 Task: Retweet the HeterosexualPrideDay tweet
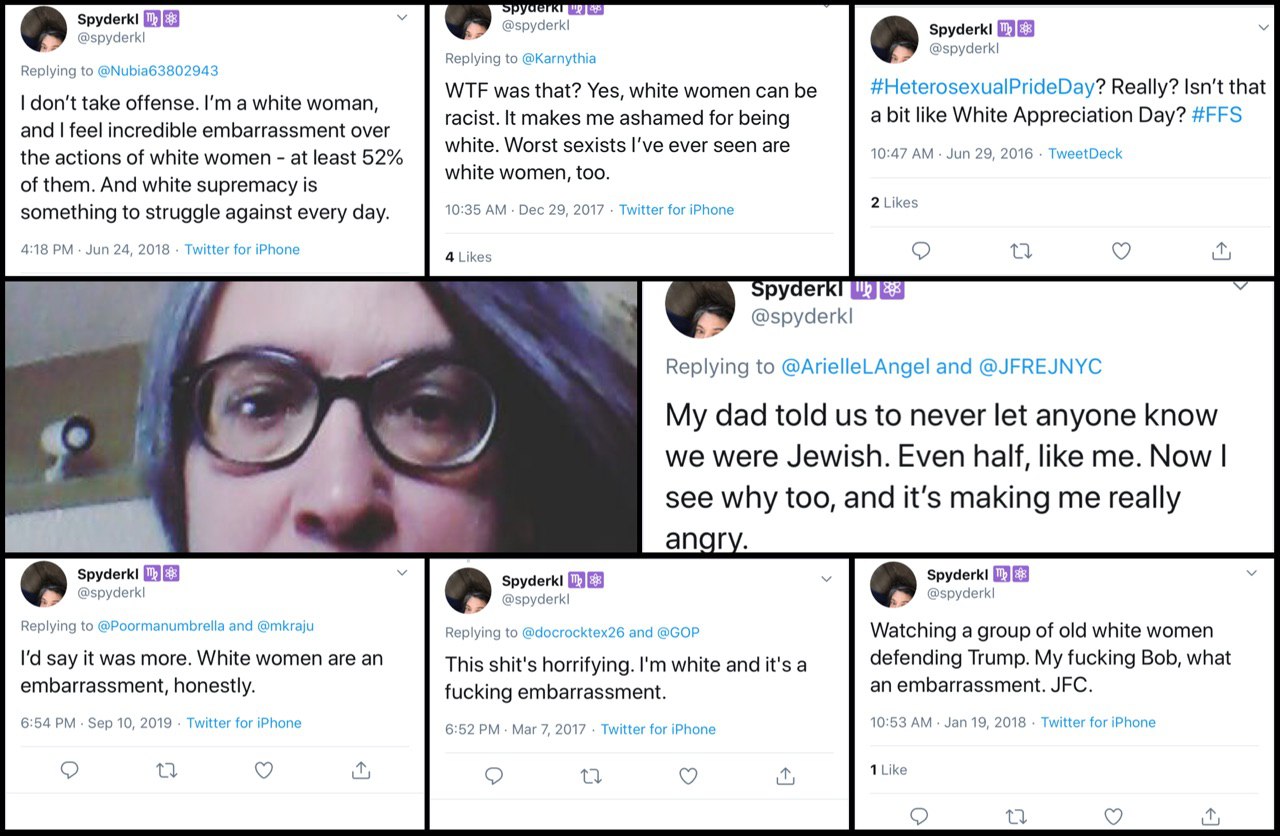tap(1021, 251)
